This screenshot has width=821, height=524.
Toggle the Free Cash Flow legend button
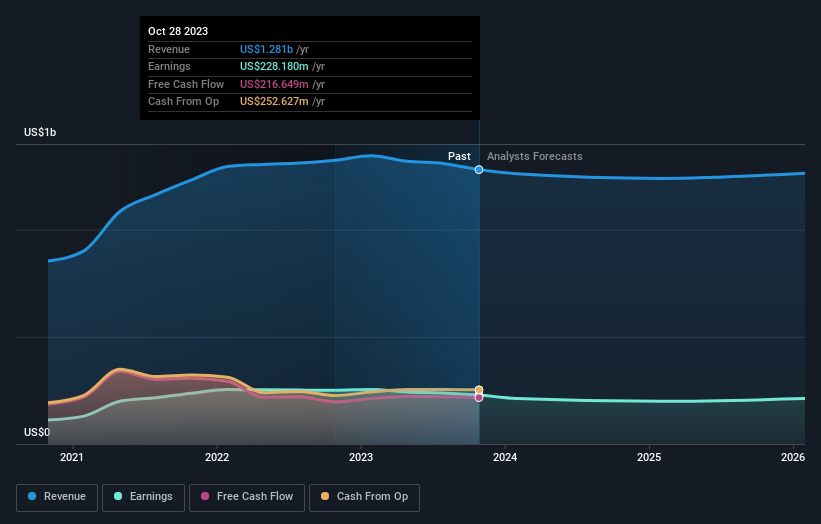pyautogui.click(x=247, y=497)
